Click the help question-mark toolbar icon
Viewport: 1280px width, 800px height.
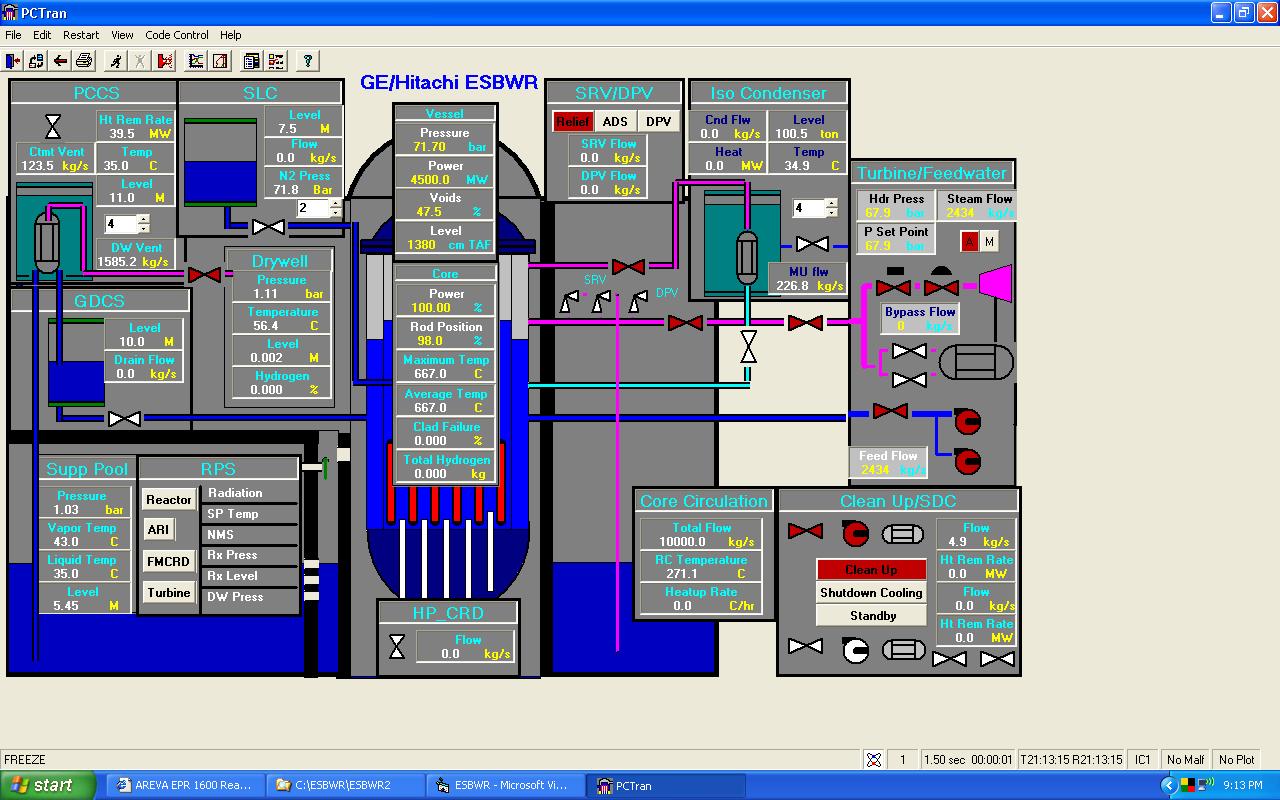[308, 61]
